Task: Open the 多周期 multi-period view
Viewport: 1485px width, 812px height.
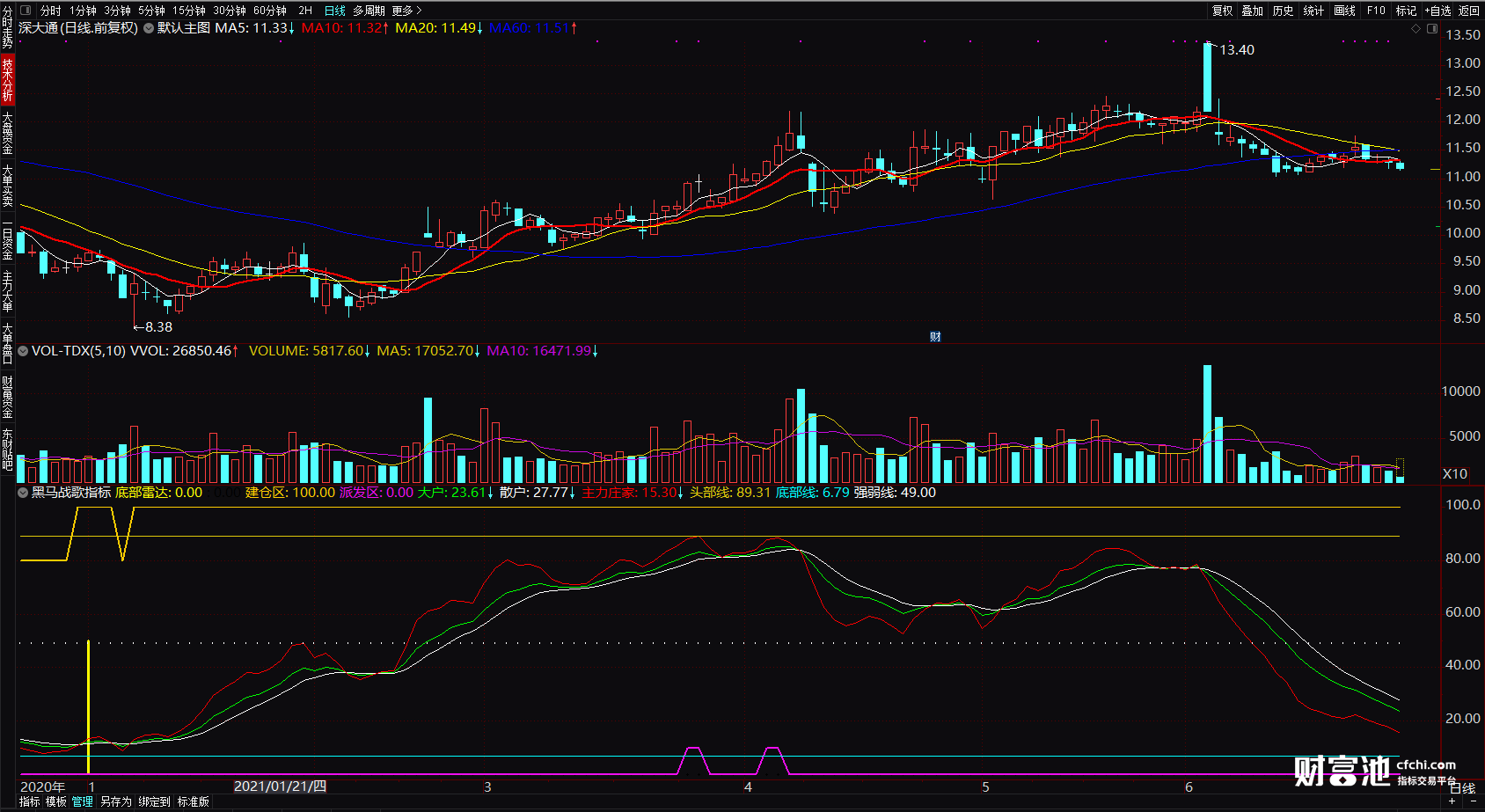Action: click(x=369, y=11)
